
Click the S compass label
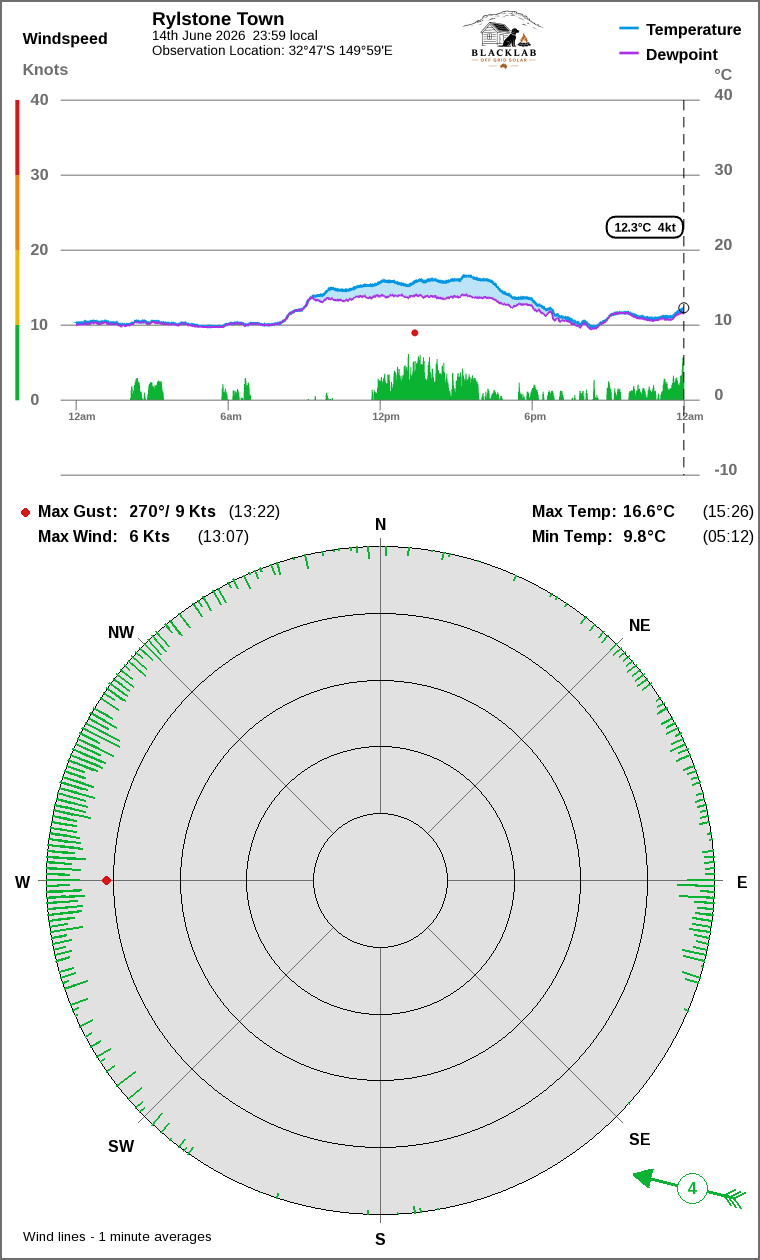(x=380, y=1239)
